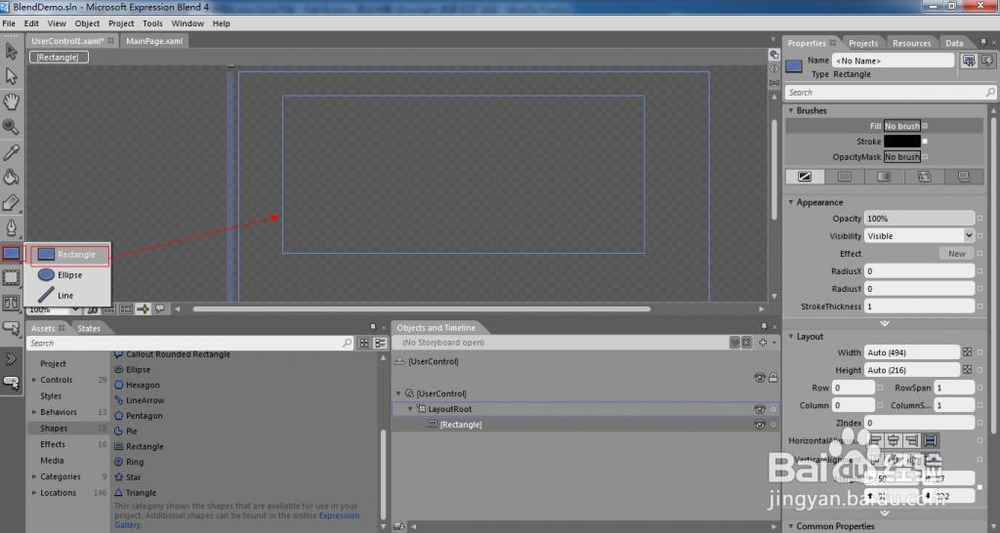Select the TextBlock text tool
The height and width of the screenshot is (533, 1000).
point(11,303)
